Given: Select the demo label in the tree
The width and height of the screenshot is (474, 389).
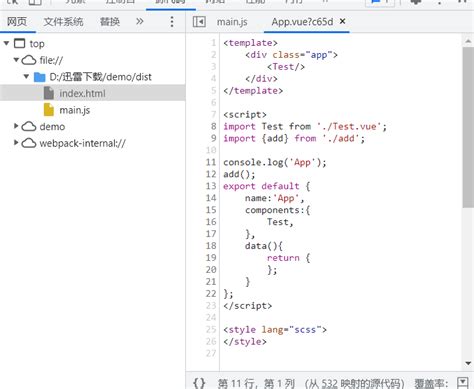Looking at the screenshot, I should 52,127.
